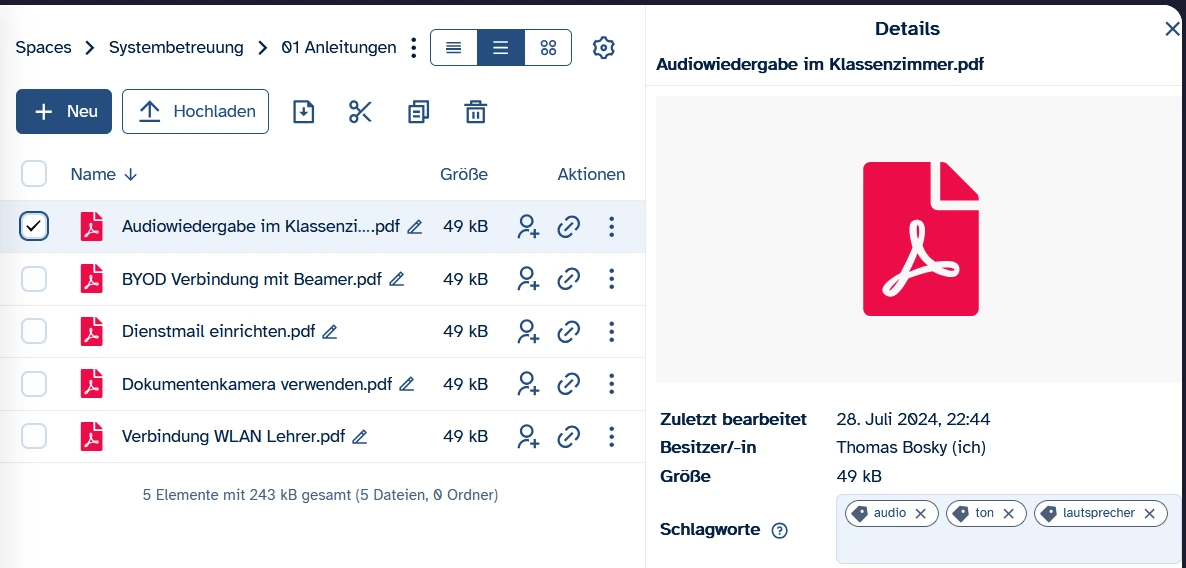Click the copy files icon

(x=418, y=112)
